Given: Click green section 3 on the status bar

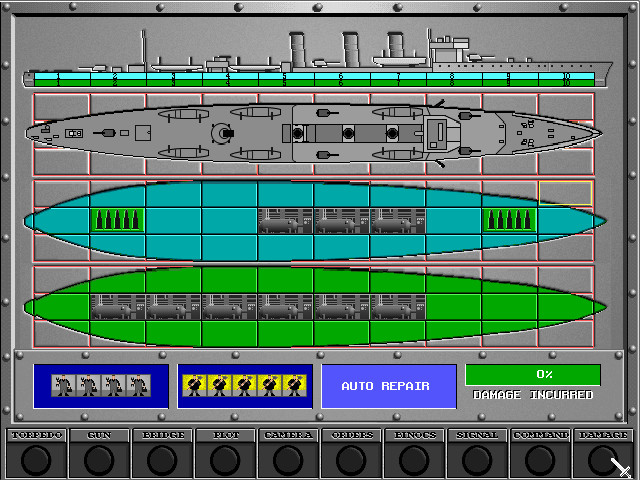Looking at the screenshot, I should click(x=174, y=83).
